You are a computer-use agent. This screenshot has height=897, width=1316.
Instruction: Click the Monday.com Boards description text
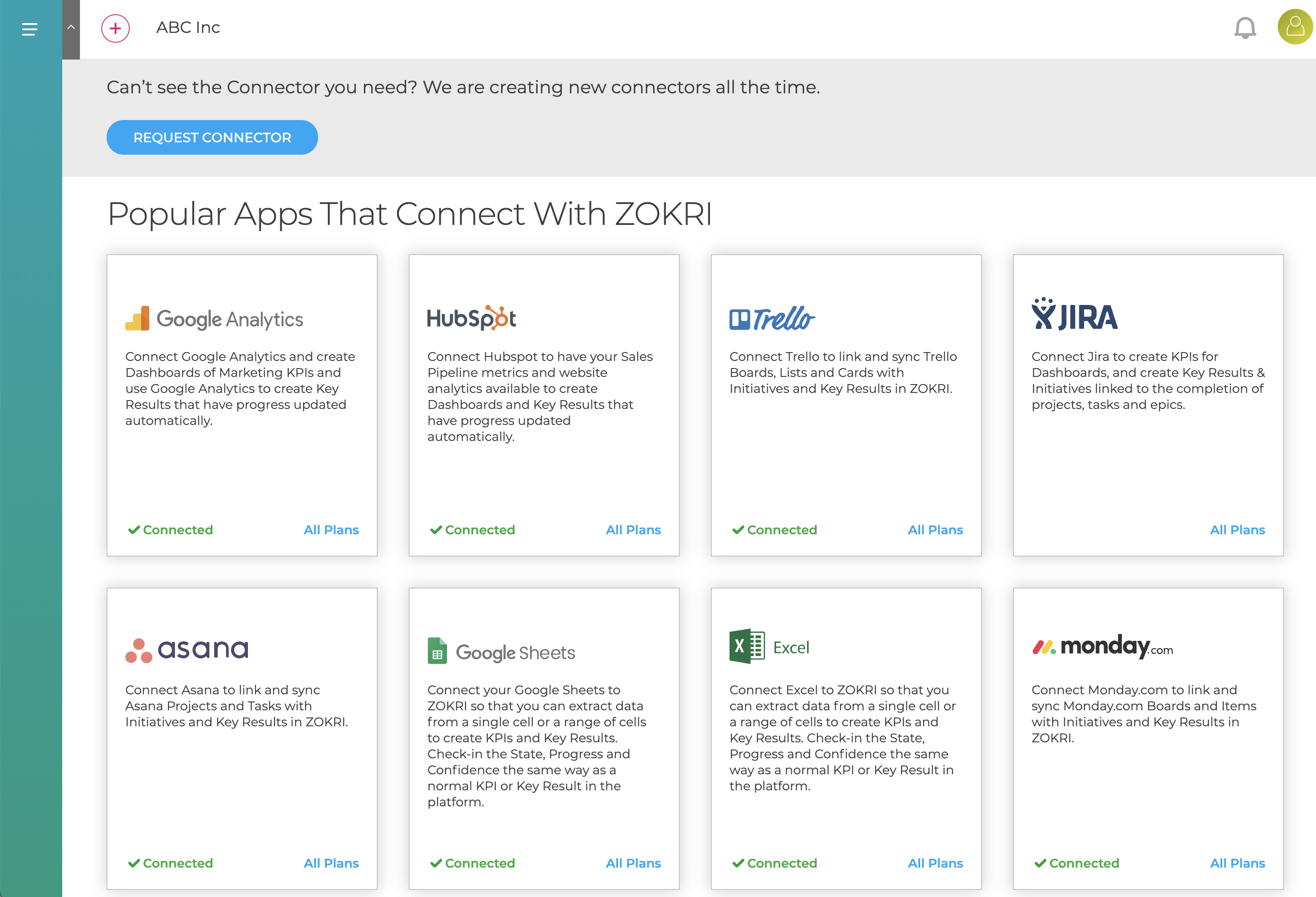point(1144,714)
